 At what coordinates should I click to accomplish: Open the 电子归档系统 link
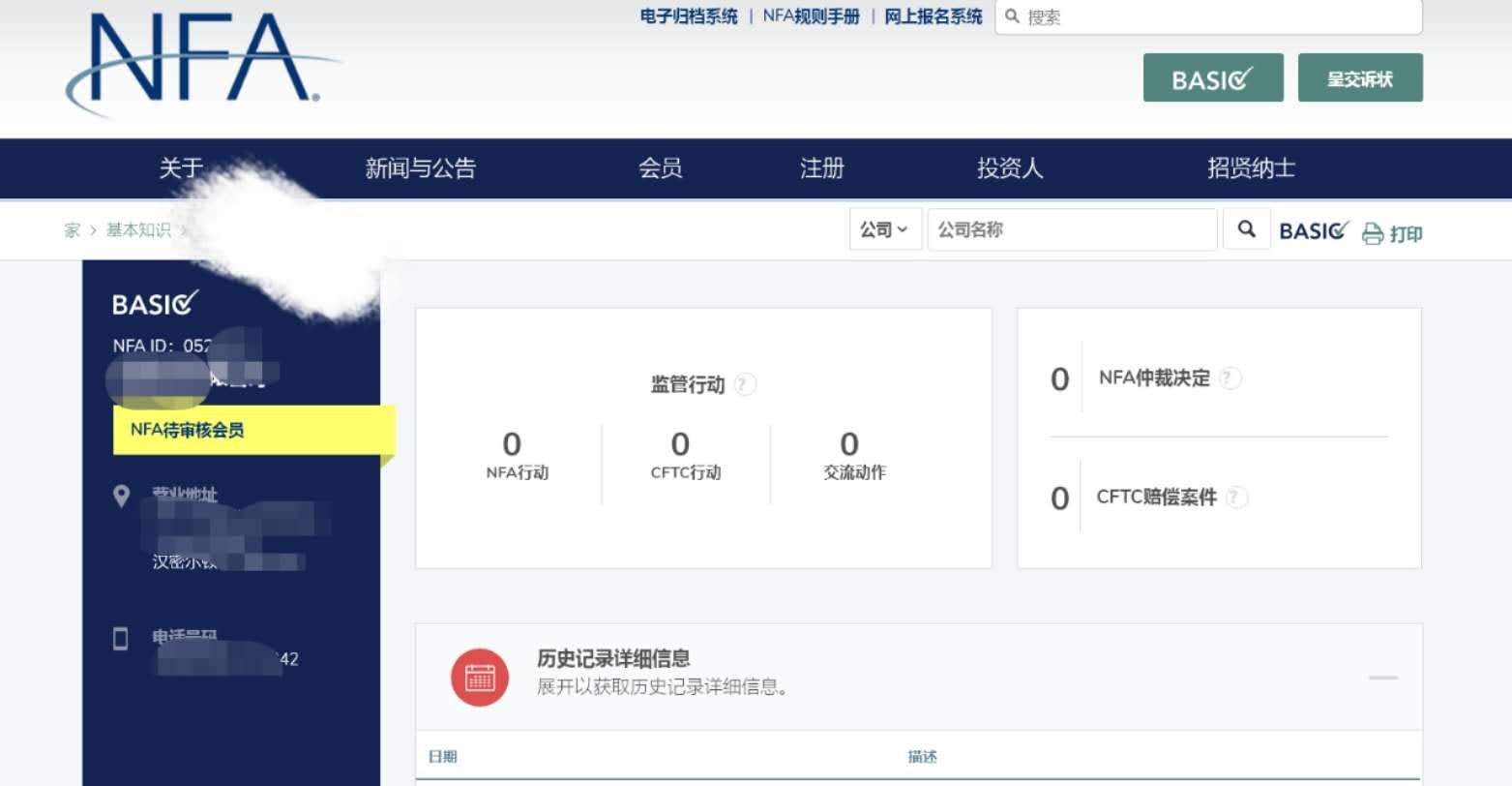688,16
